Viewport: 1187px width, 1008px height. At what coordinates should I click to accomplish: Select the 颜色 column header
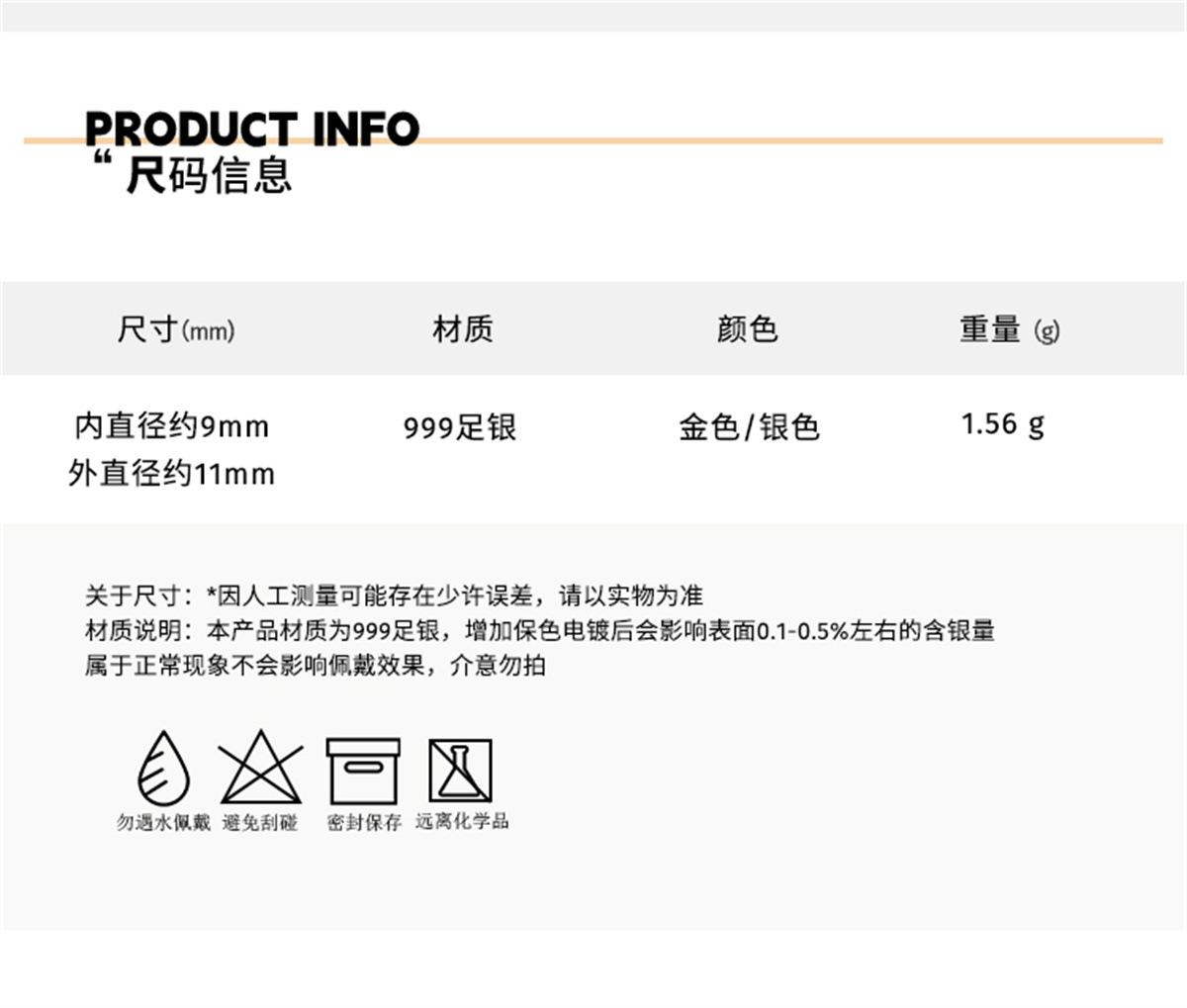(x=747, y=328)
